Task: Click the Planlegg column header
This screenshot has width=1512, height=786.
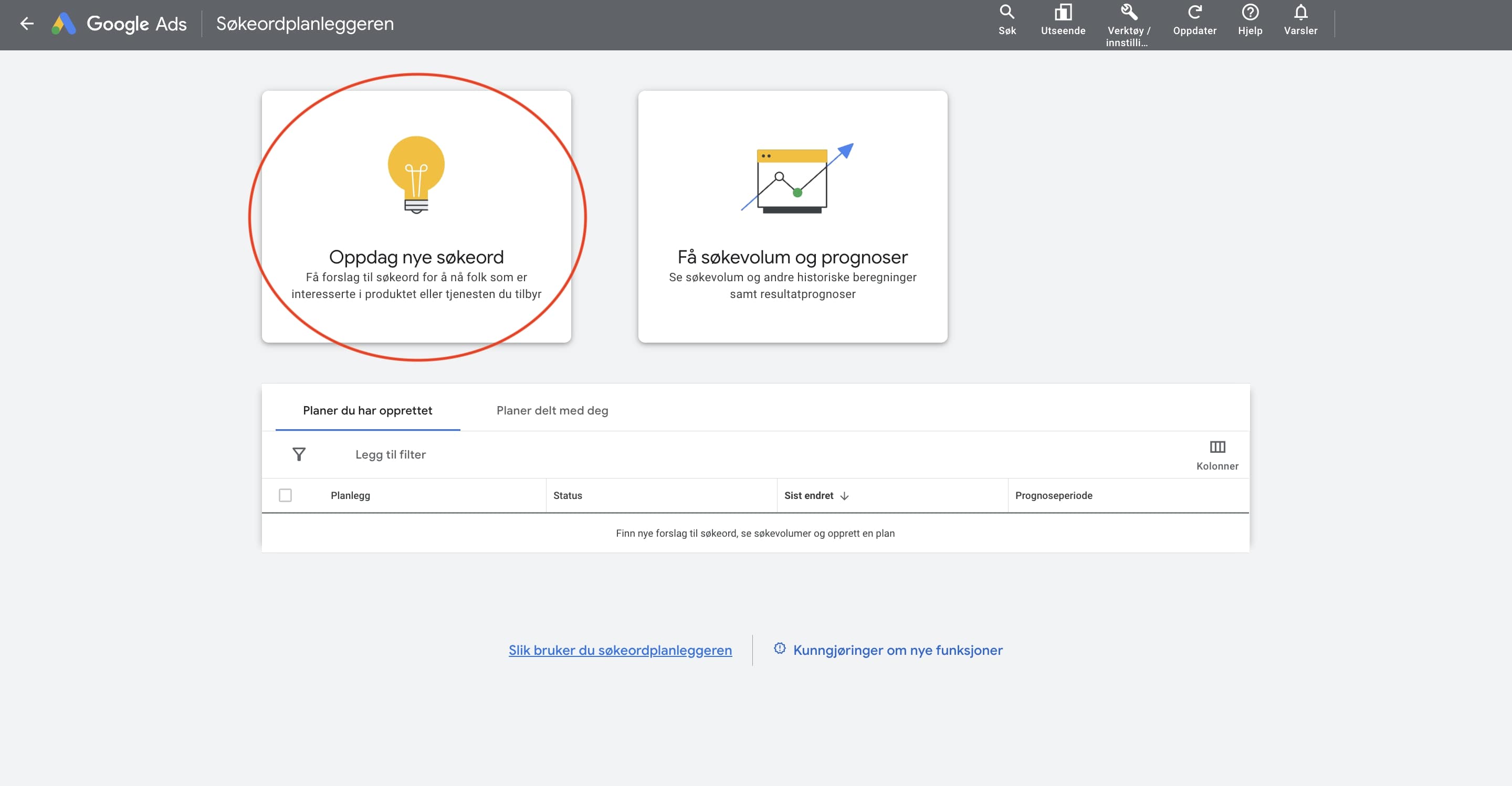Action: [350, 495]
